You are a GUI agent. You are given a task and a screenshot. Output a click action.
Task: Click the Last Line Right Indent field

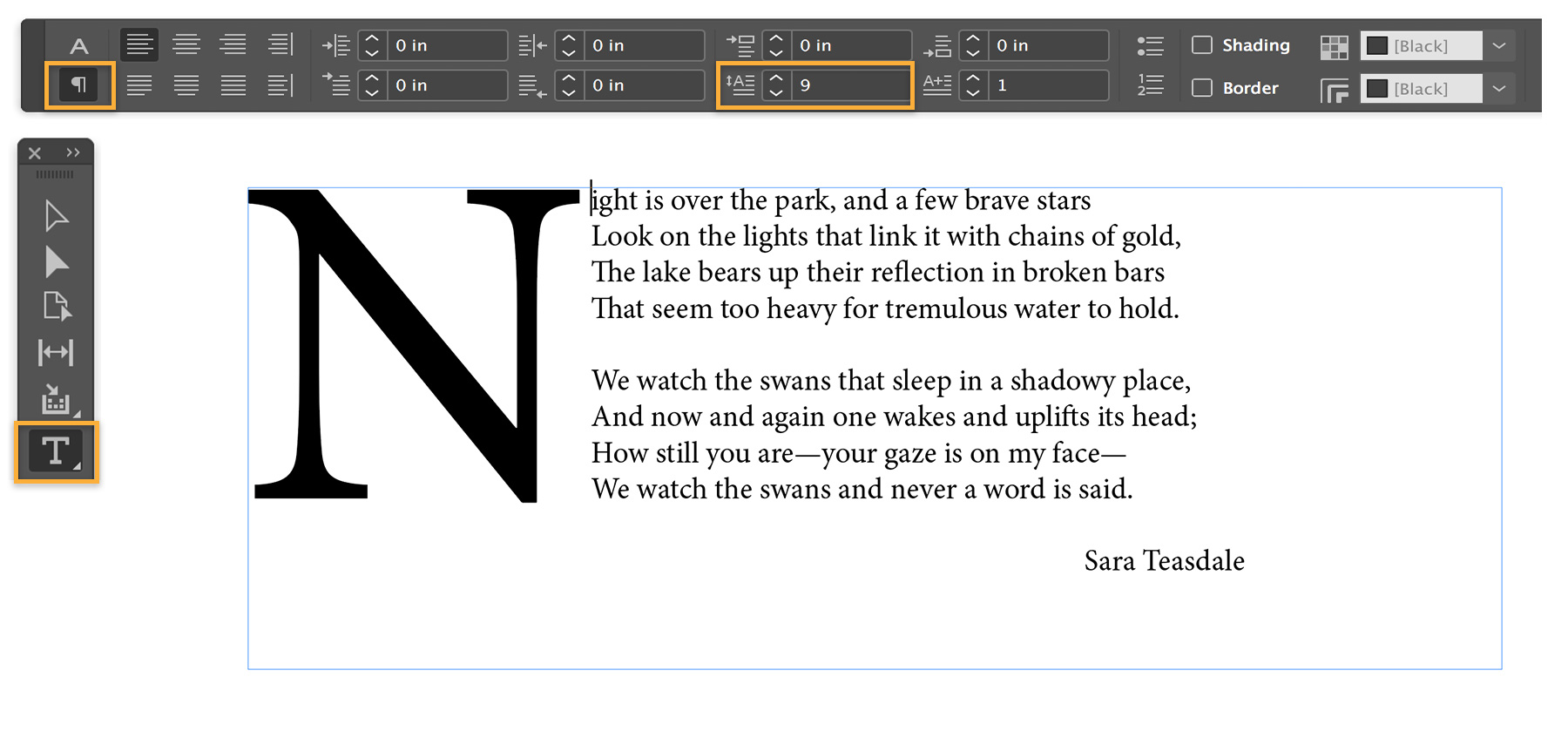tap(643, 85)
